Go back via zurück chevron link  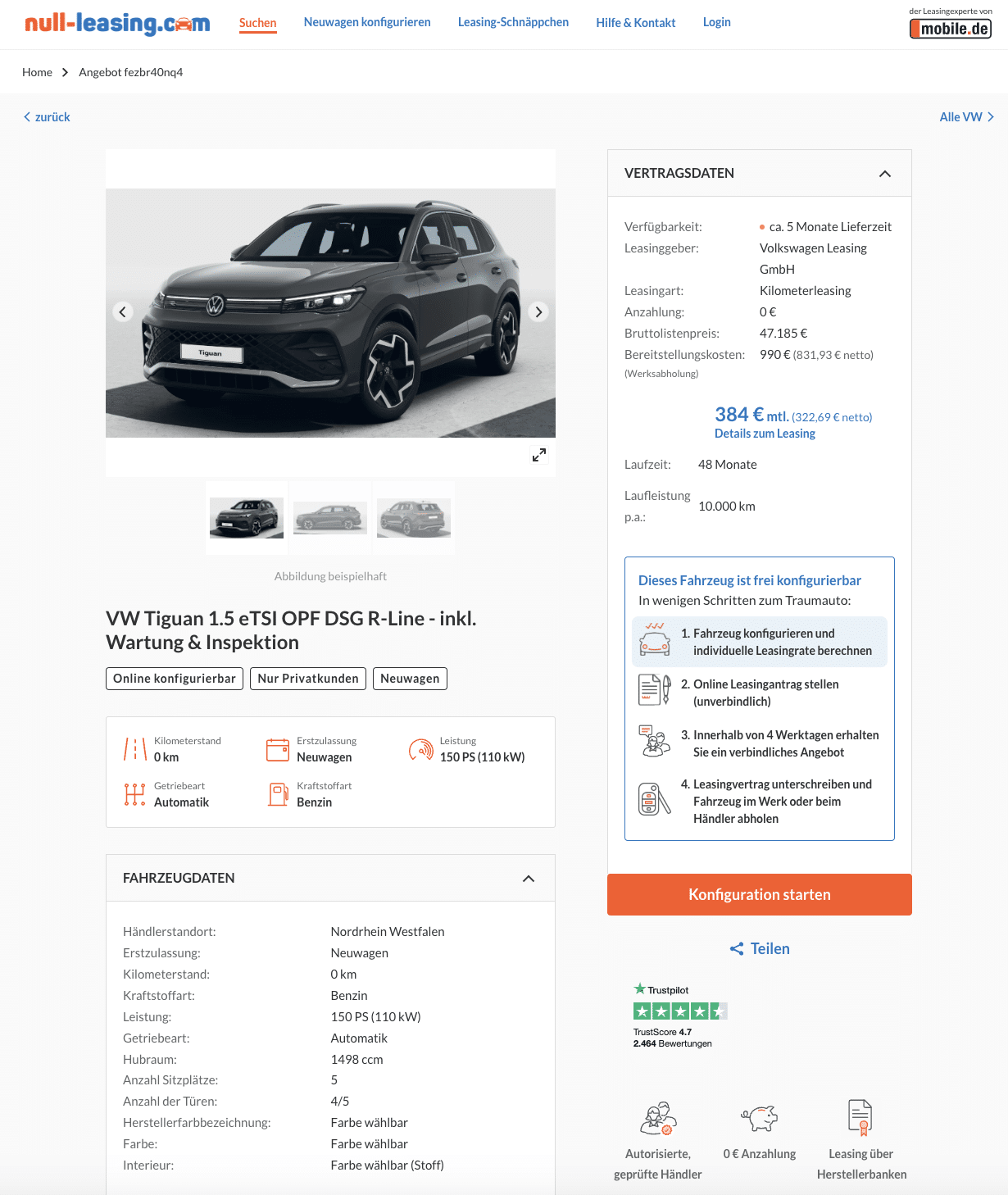[x=47, y=117]
